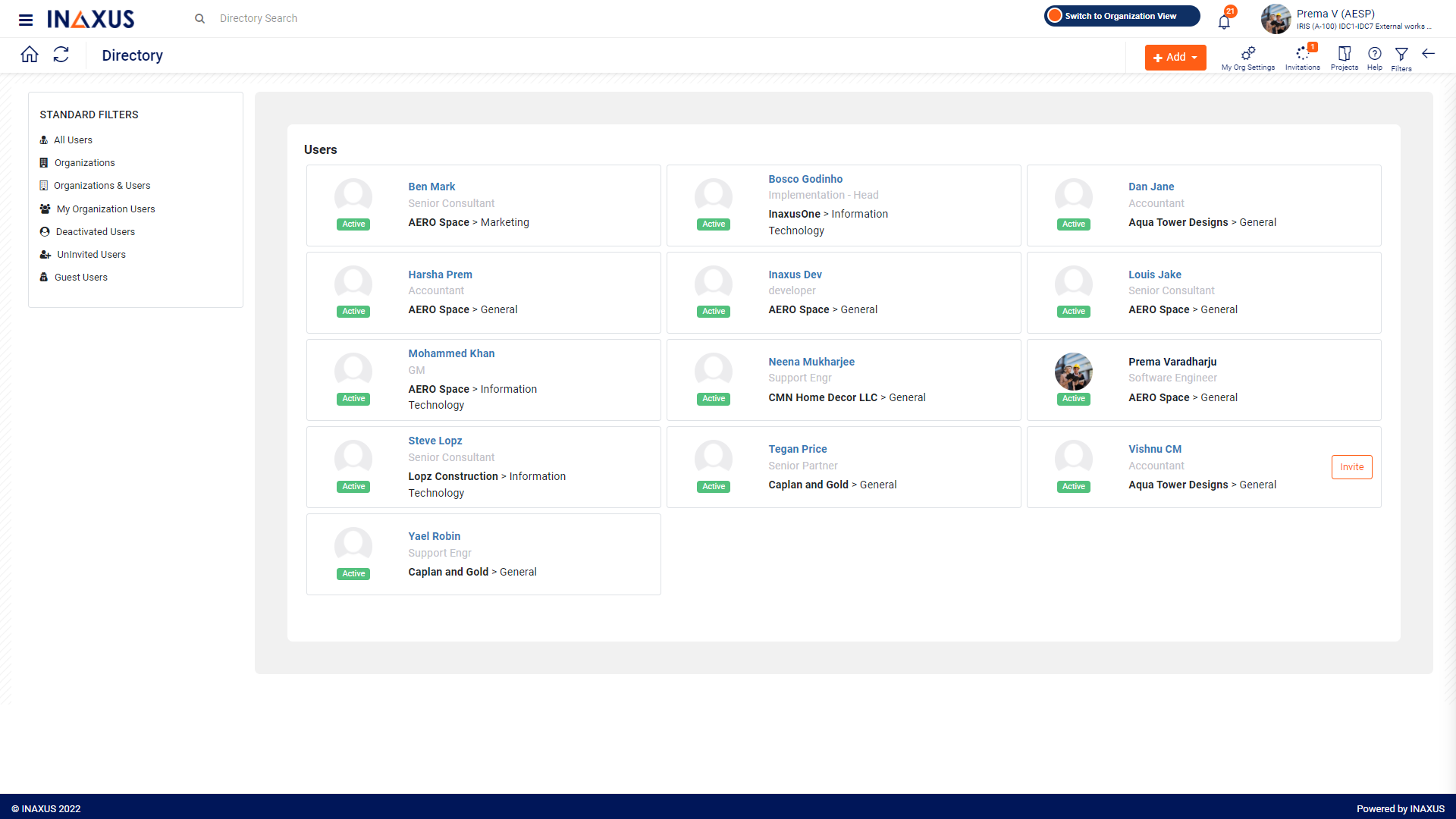Click Prema Varadharju's profile photo
Screen dimensions: 1456x819
pyautogui.click(x=1073, y=372)
